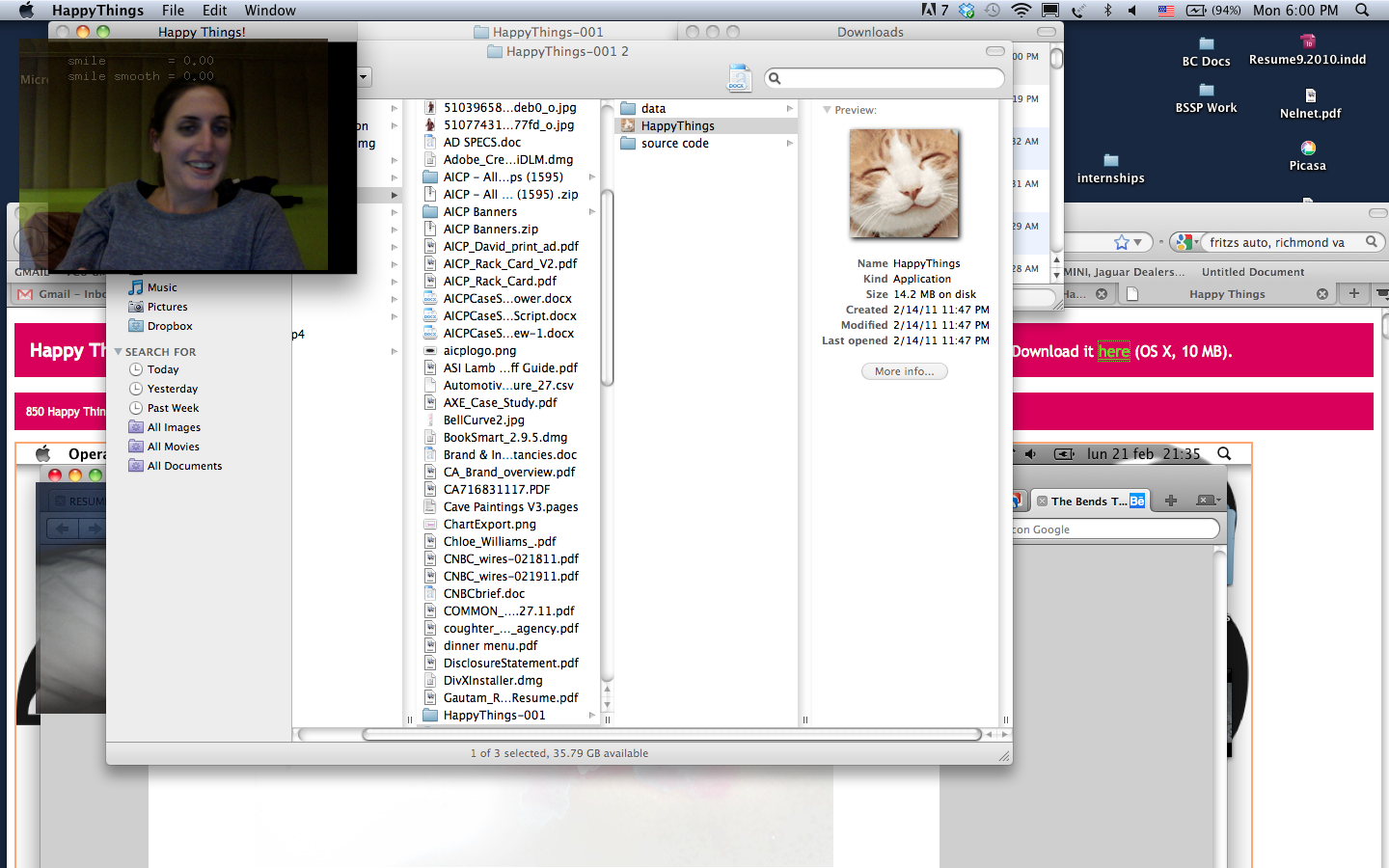Viewport: 1389px width, 868px height.
Task: Open the Resume9.2010.indd file on the desktop
Action: click(x=1307, y=42)
